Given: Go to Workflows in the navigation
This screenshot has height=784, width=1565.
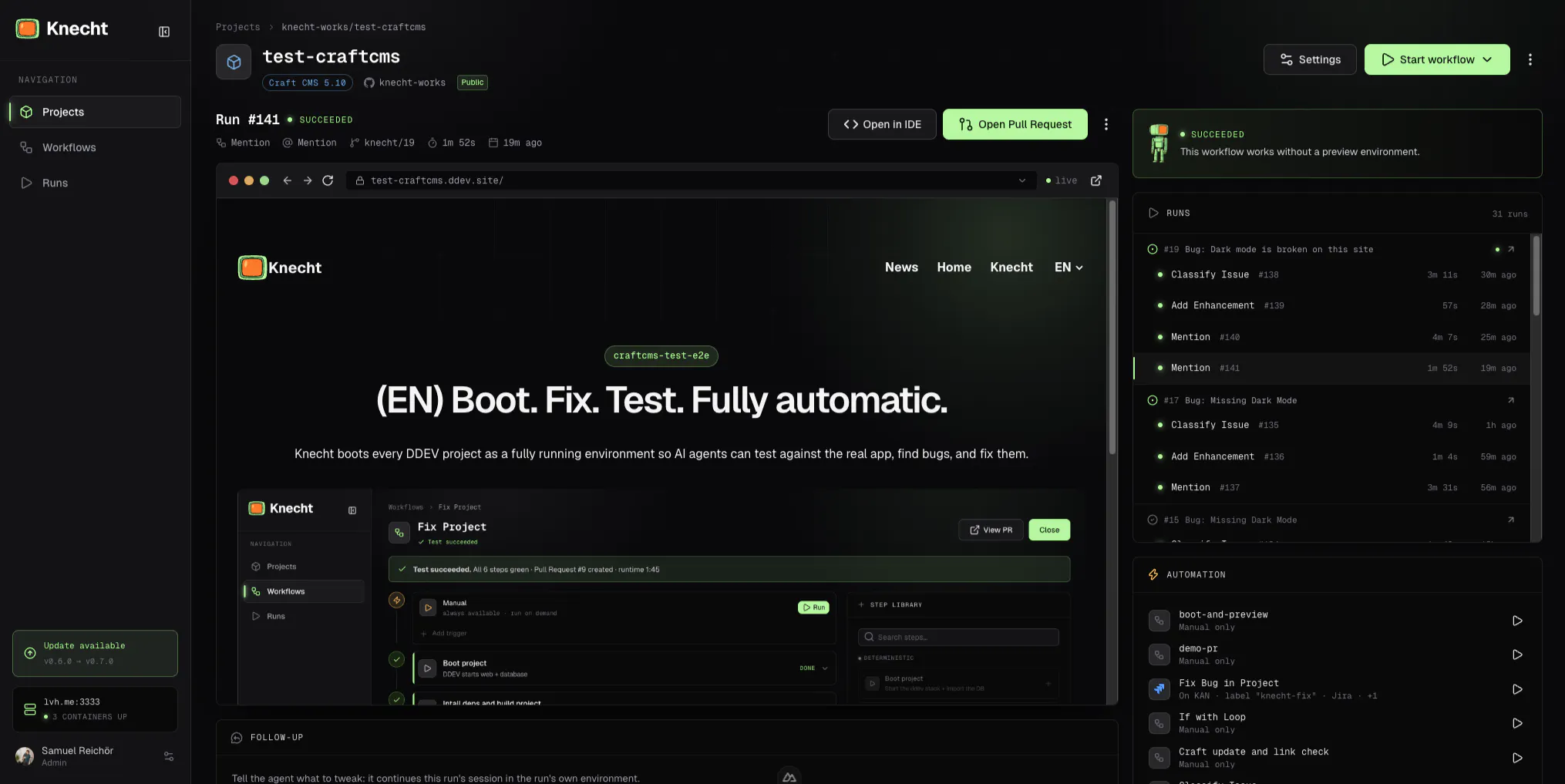Looking at the screenshot, I should pos(96,147).
